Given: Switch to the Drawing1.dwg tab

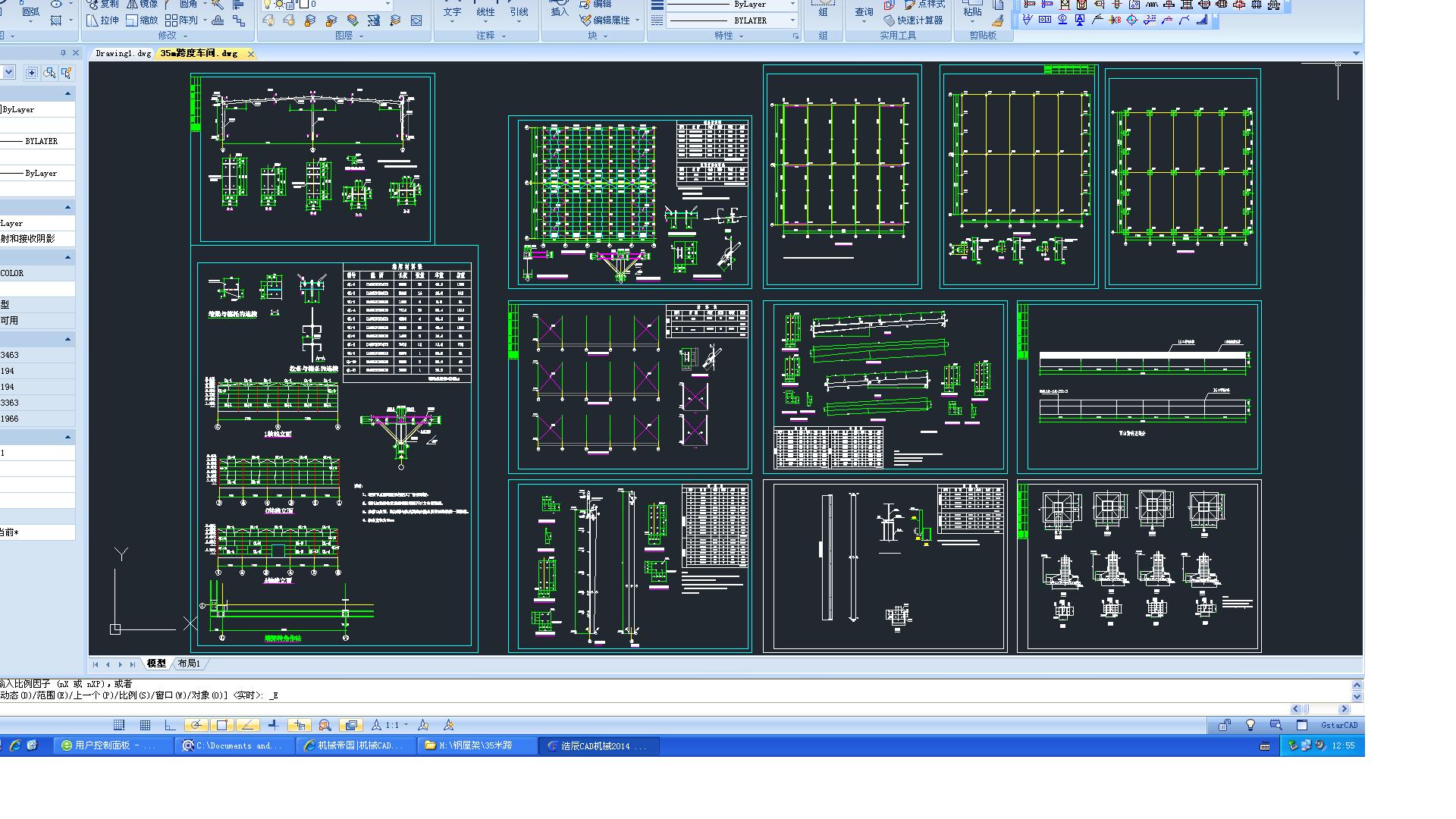Looking at the screenshot, I should (123, 54).
